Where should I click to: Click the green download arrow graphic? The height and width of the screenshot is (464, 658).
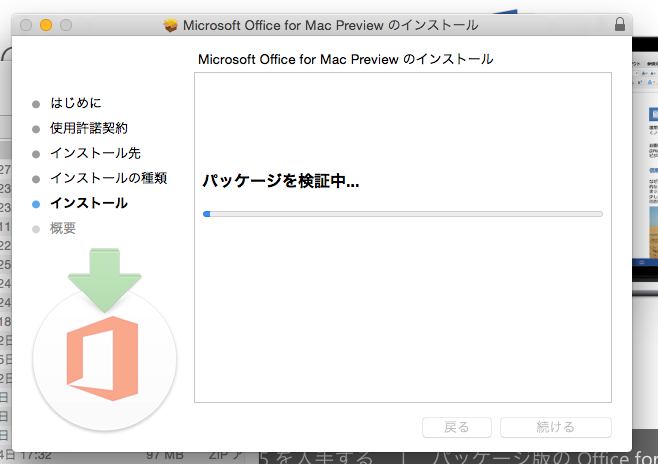104,280
